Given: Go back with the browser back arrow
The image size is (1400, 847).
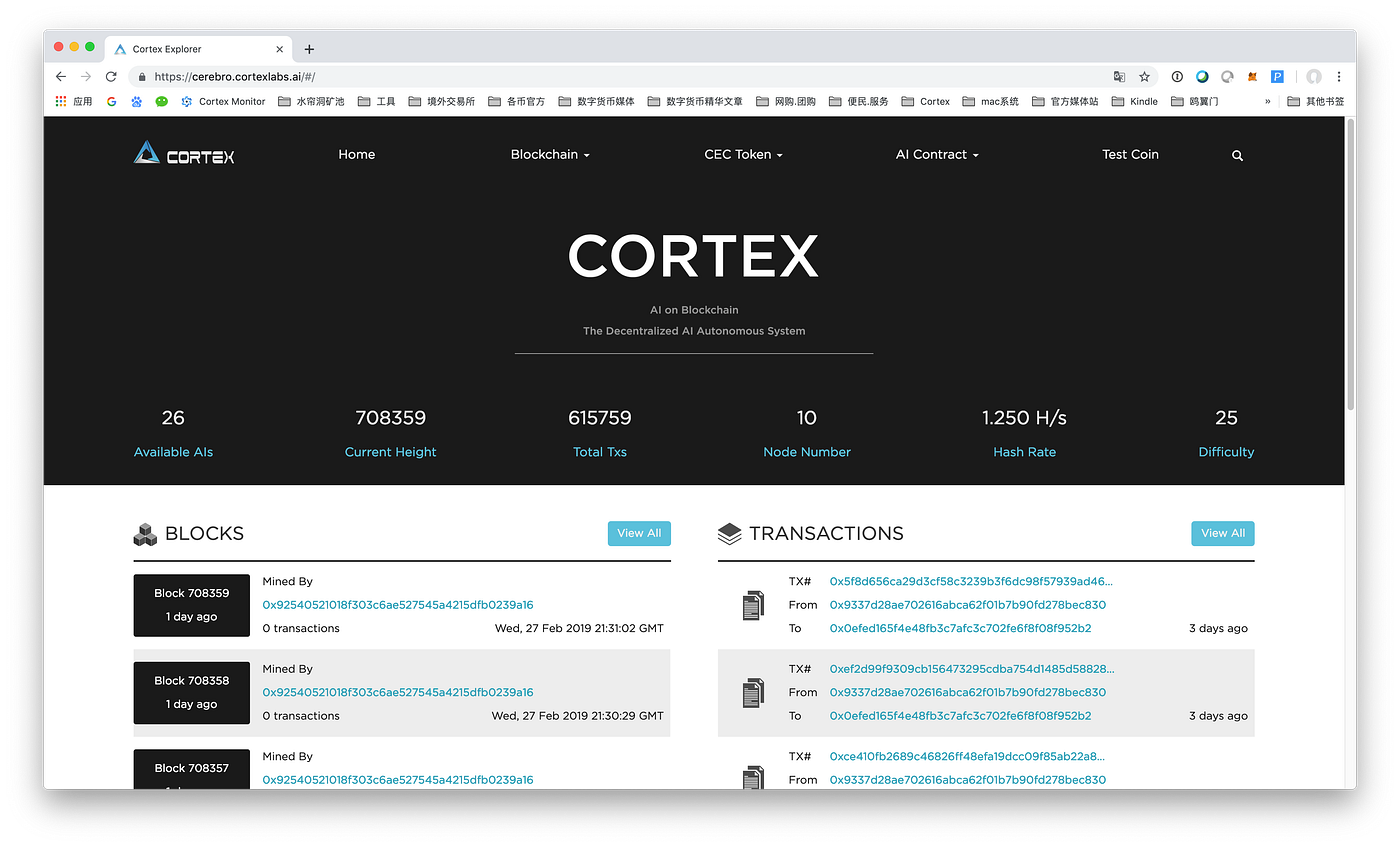Looking at the screenshot, I should 61,76.
